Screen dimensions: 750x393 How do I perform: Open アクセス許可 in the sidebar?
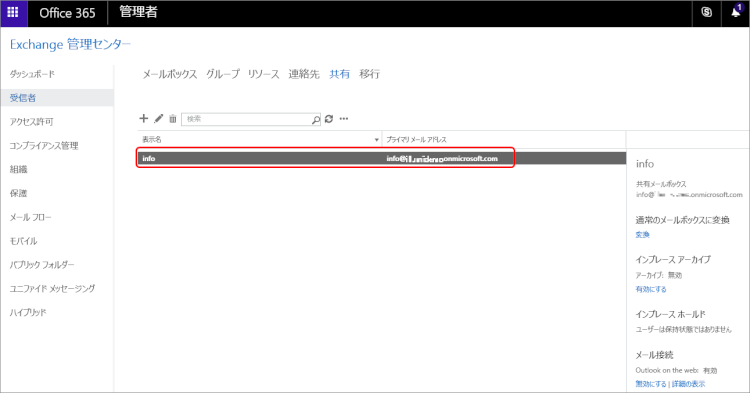31,122
